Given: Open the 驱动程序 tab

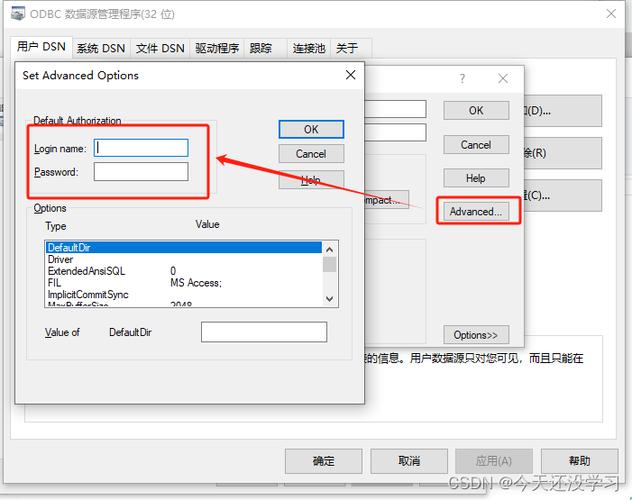Looking at the screenshot, I should coord(217,48).
